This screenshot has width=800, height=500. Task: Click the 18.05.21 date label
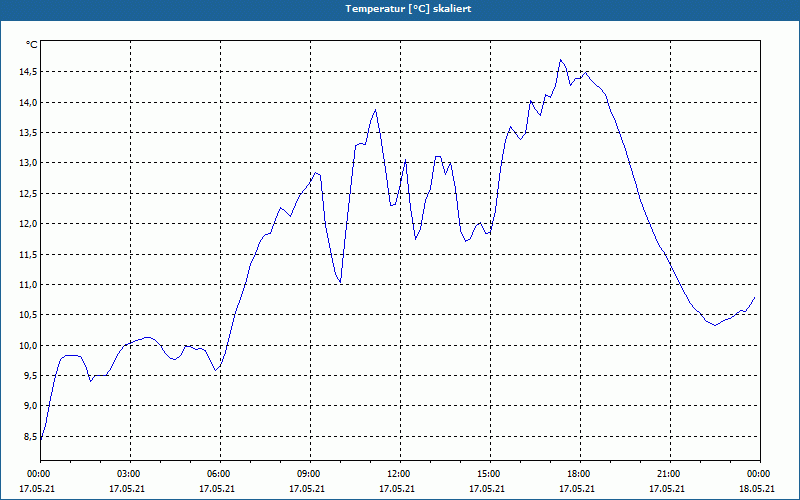757,489
